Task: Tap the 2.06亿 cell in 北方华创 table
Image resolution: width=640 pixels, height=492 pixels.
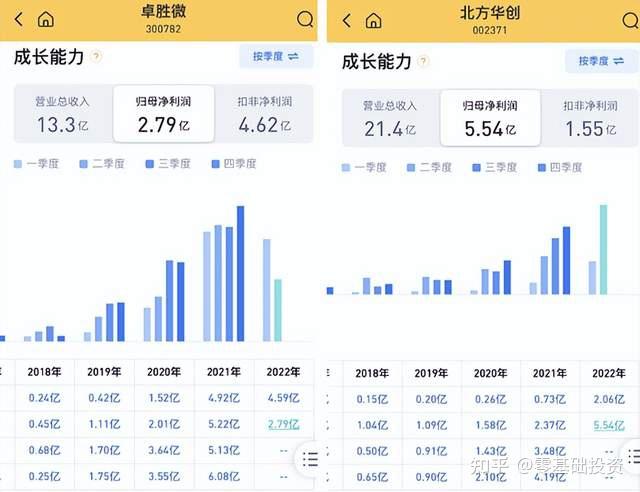Action: 609,399
